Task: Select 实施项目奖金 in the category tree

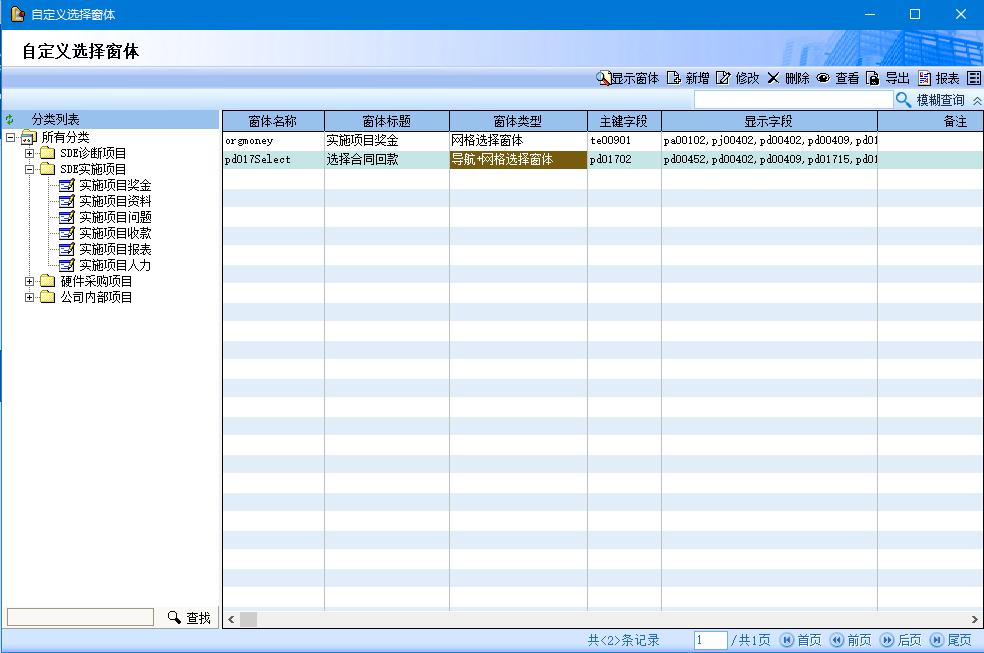Action: click(114, 185)
